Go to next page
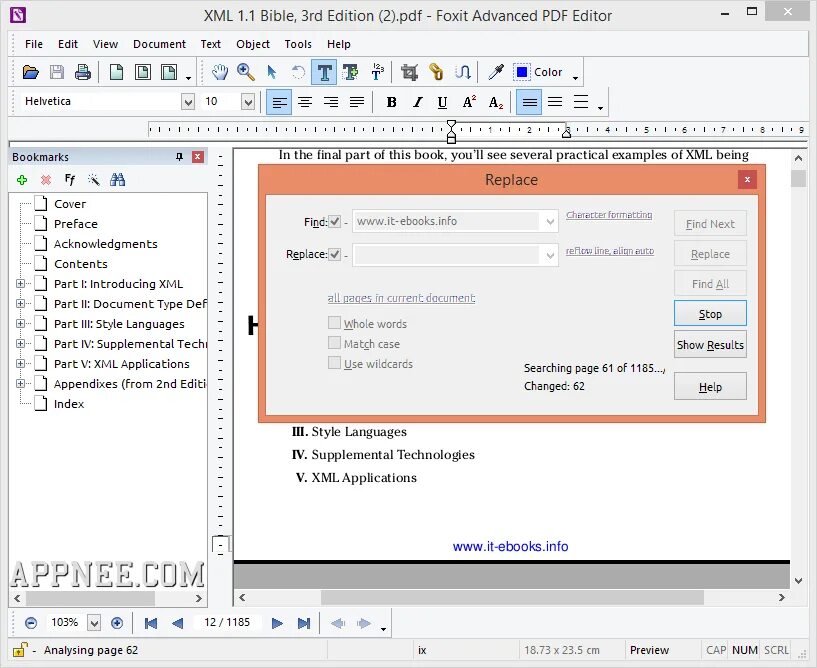This screenshot has height=668, width=817. click(x=277, y=623)
